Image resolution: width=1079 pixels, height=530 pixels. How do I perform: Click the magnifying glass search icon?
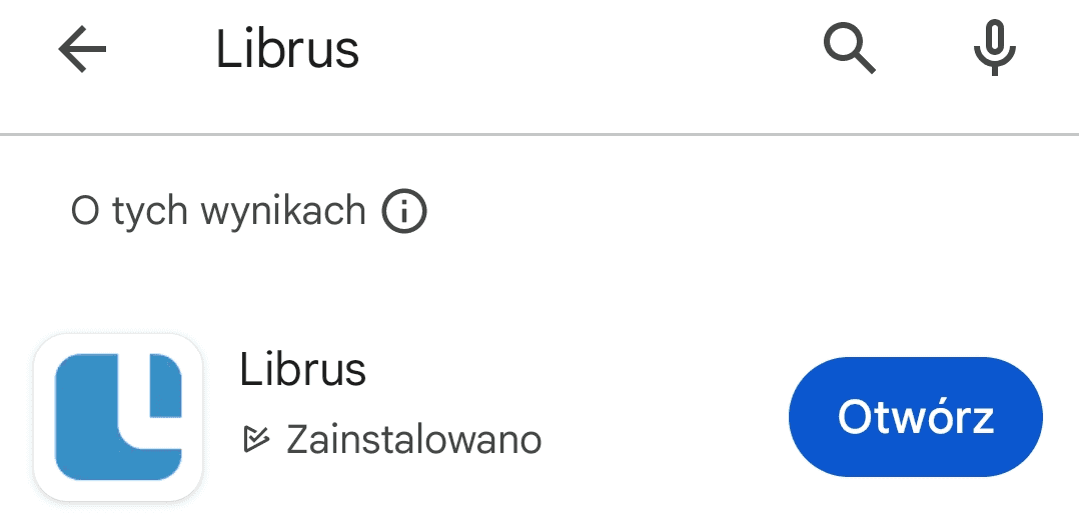pos(849,49)
